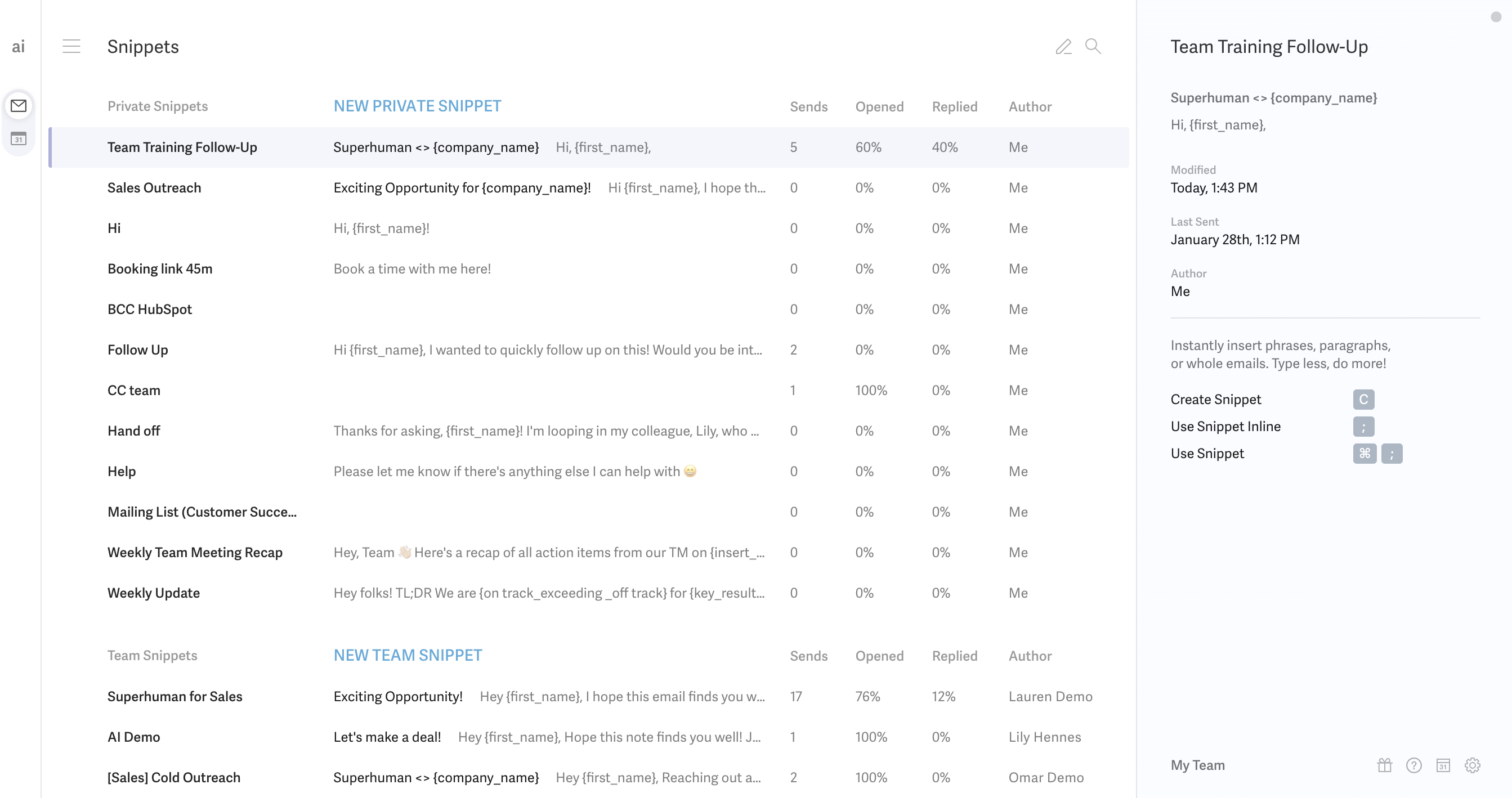The height and width of the screenshot is (798, 1512).
Task: Click the 'ai' logo in the top left
Action: pos(18,46)
